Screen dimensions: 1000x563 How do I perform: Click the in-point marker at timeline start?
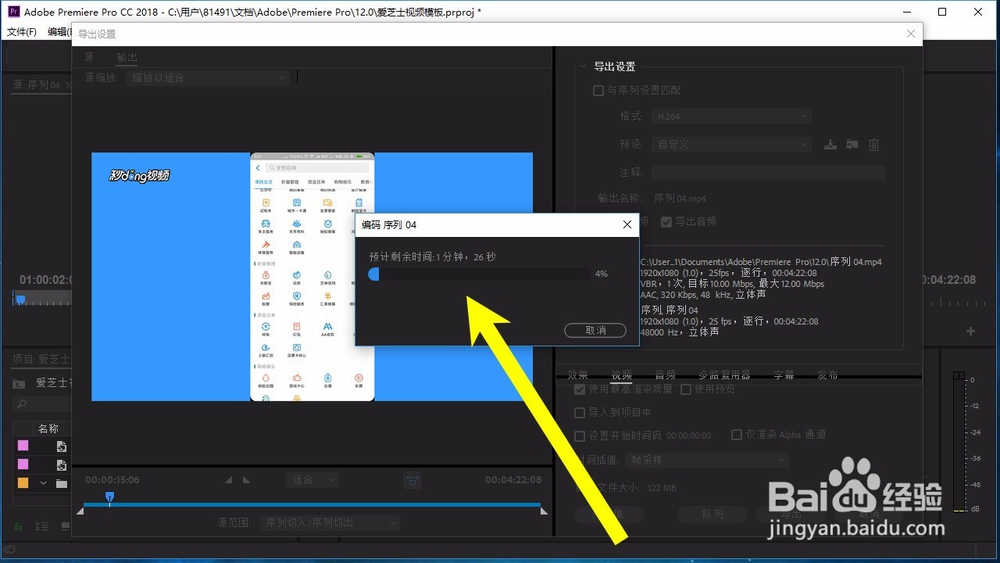[x=80, y=511]
